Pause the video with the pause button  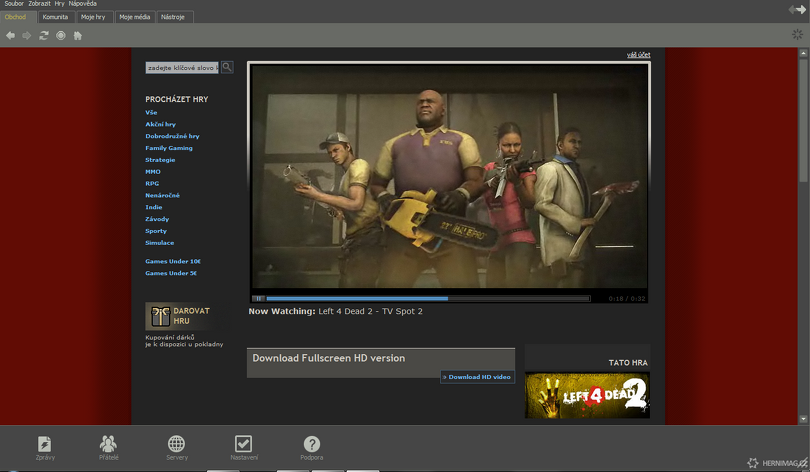click(258, 298)
